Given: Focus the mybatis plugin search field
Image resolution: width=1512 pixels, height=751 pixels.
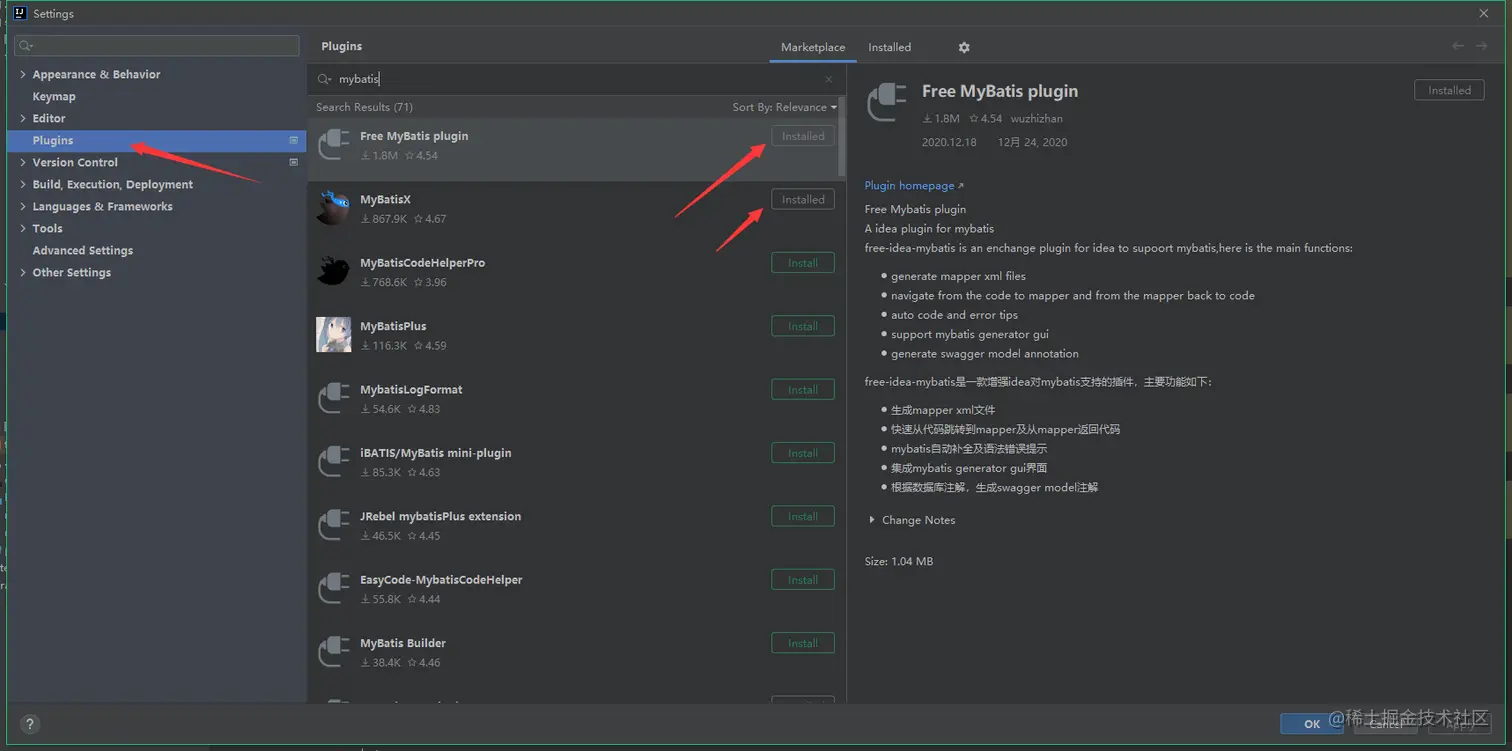Looking at the screenshot, I should click(577, 79).
